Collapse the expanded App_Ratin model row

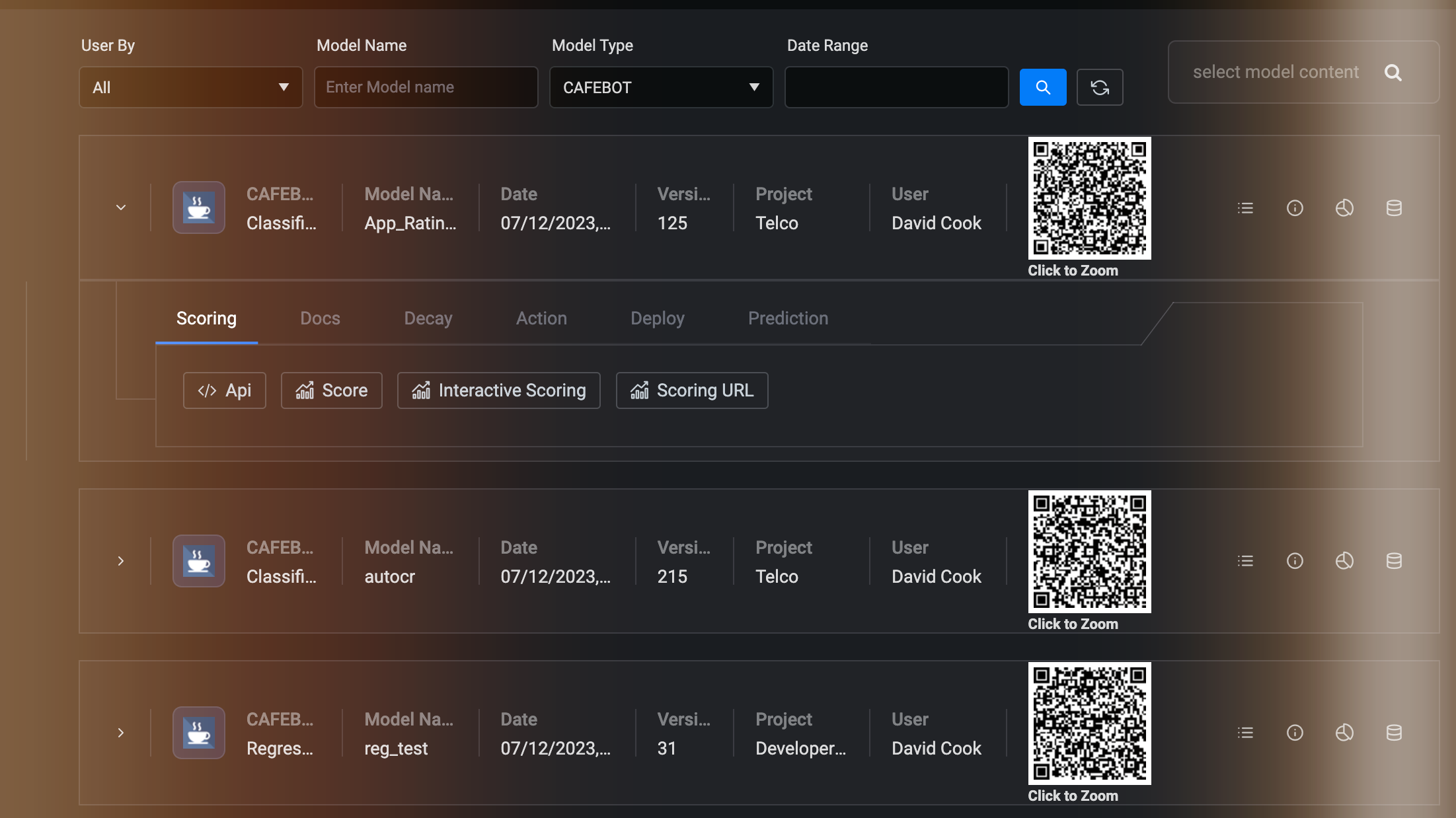[121, 207]
